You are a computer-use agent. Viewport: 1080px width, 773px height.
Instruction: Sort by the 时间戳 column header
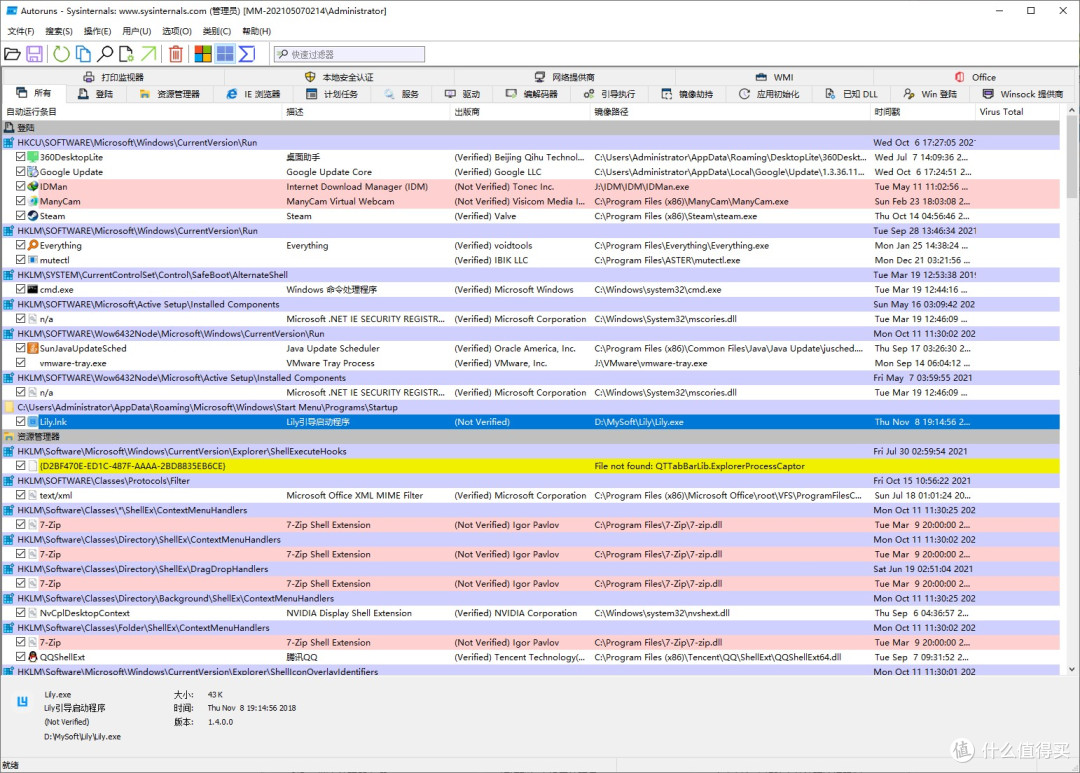click(x=923, y=112)
